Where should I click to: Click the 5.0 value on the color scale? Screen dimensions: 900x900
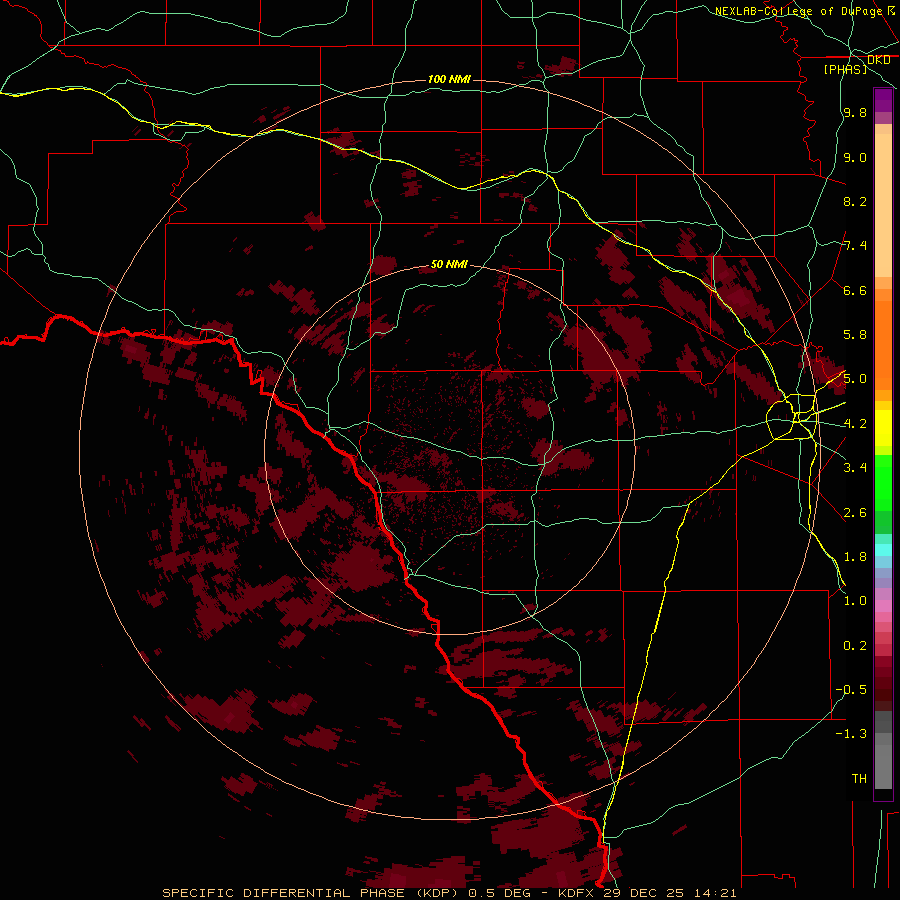click(x=855, y=379)
